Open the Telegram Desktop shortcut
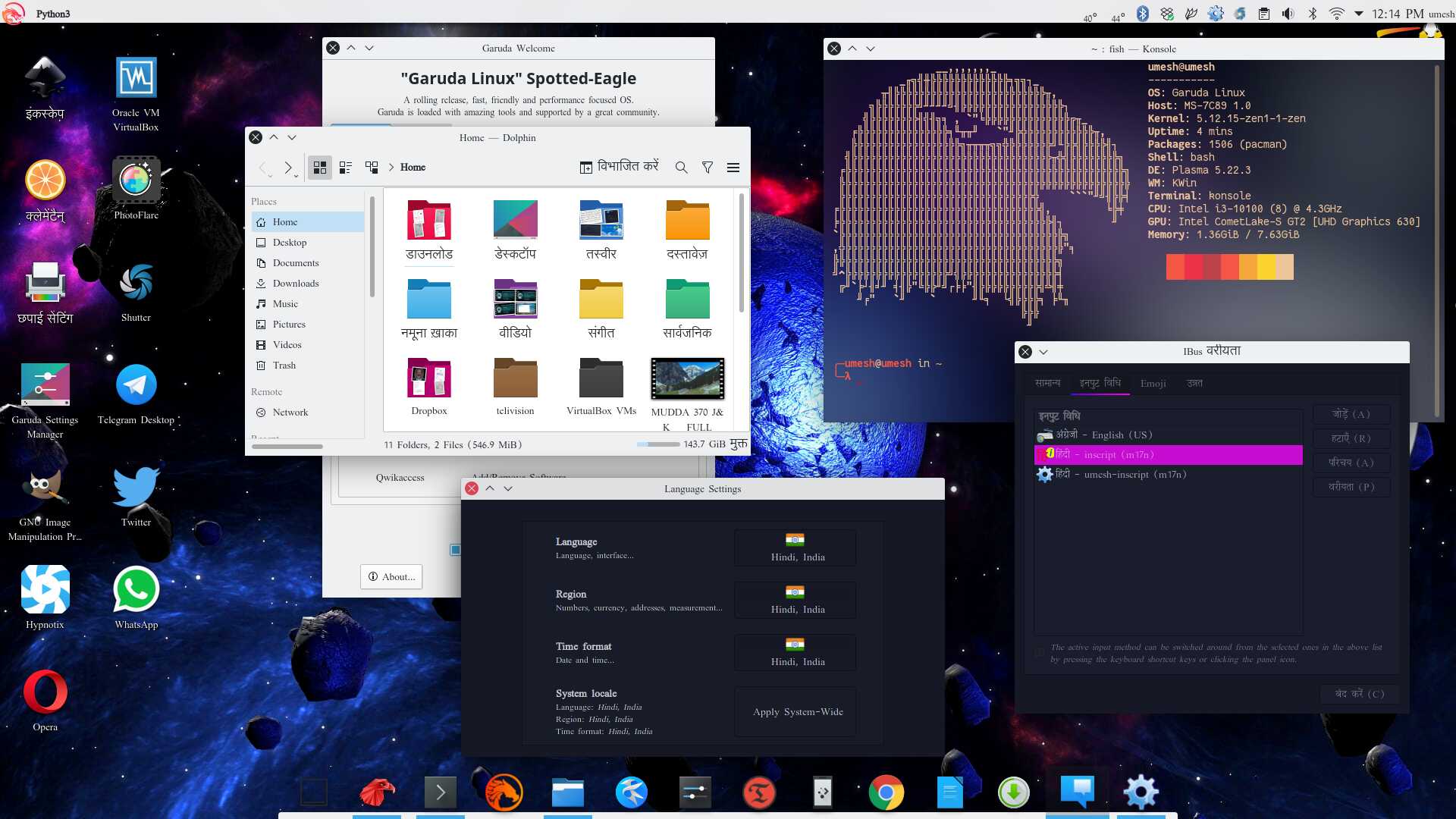1456x819 pixels. [x=136, y=386]
